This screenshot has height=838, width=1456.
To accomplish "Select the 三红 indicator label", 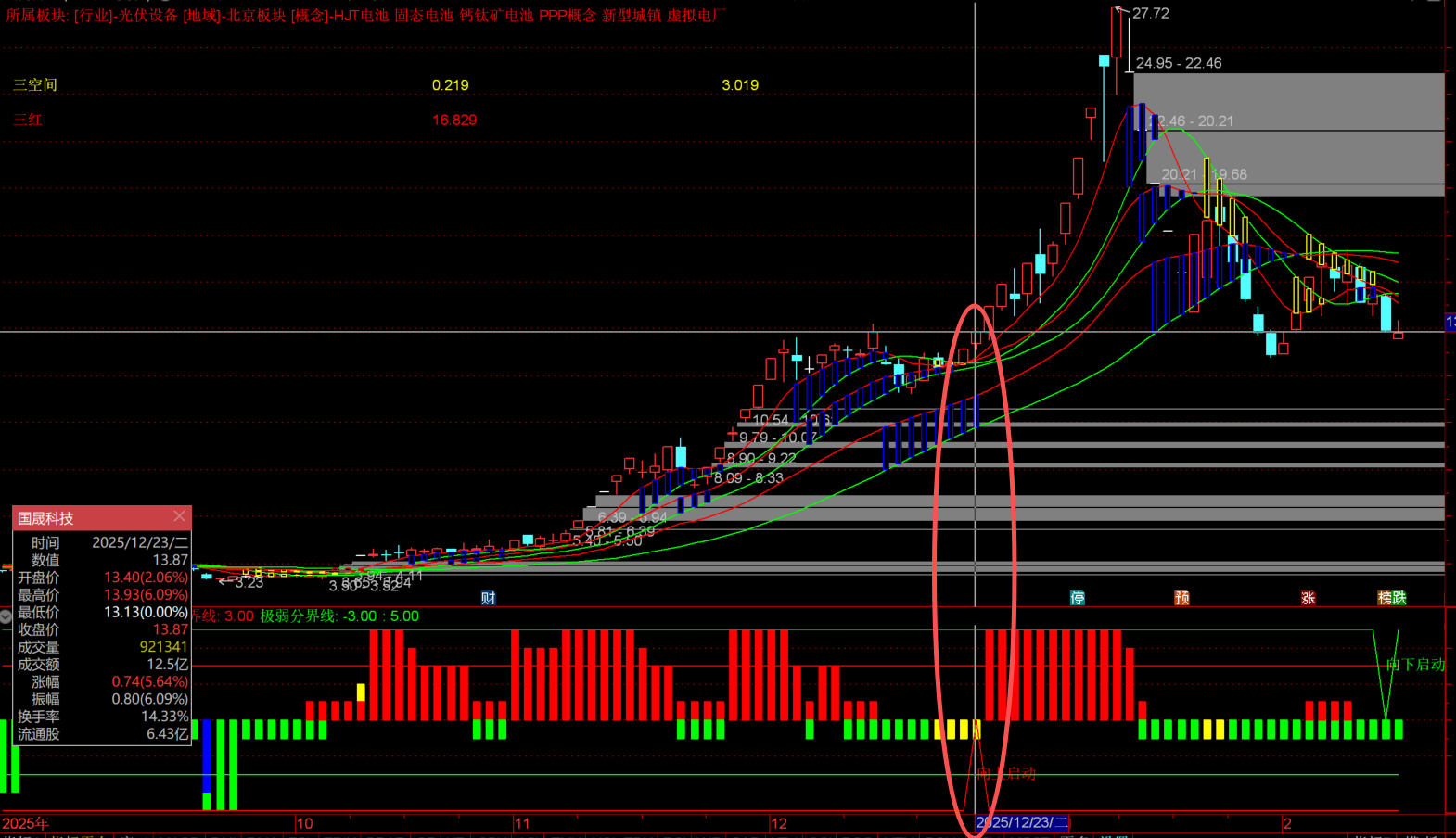I will [x=28, y=121].
